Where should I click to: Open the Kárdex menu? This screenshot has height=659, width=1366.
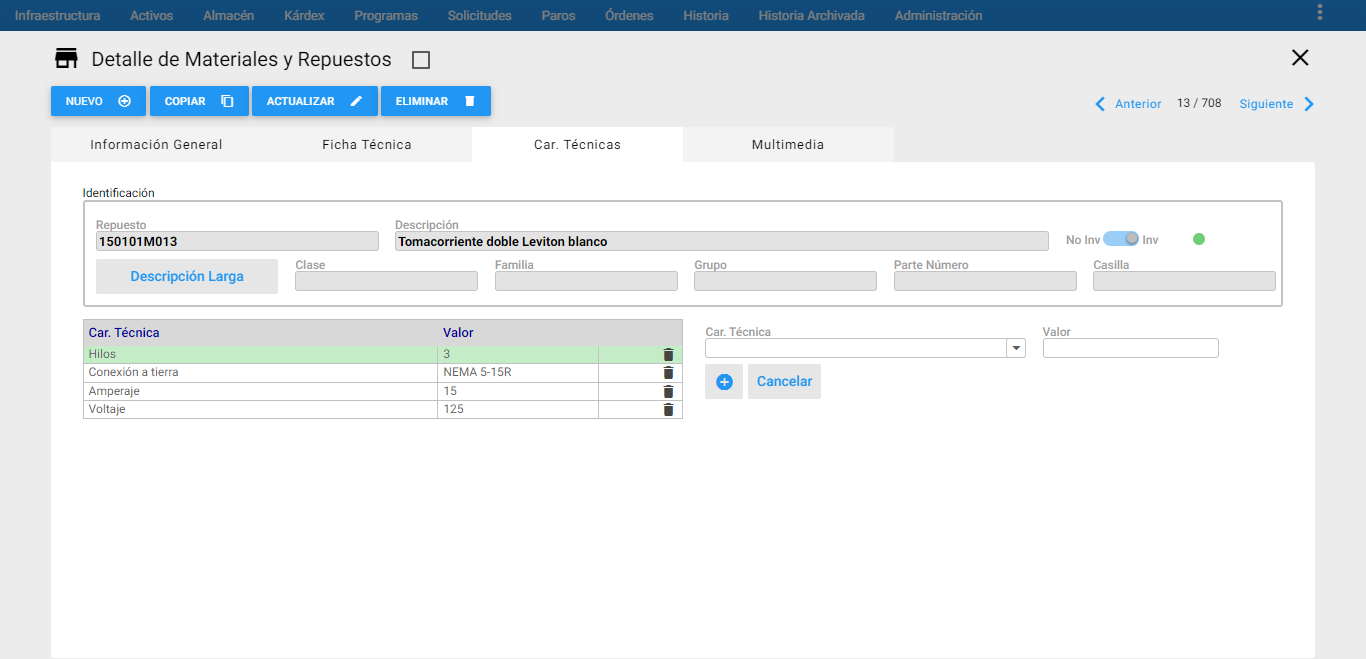point(304,15)
